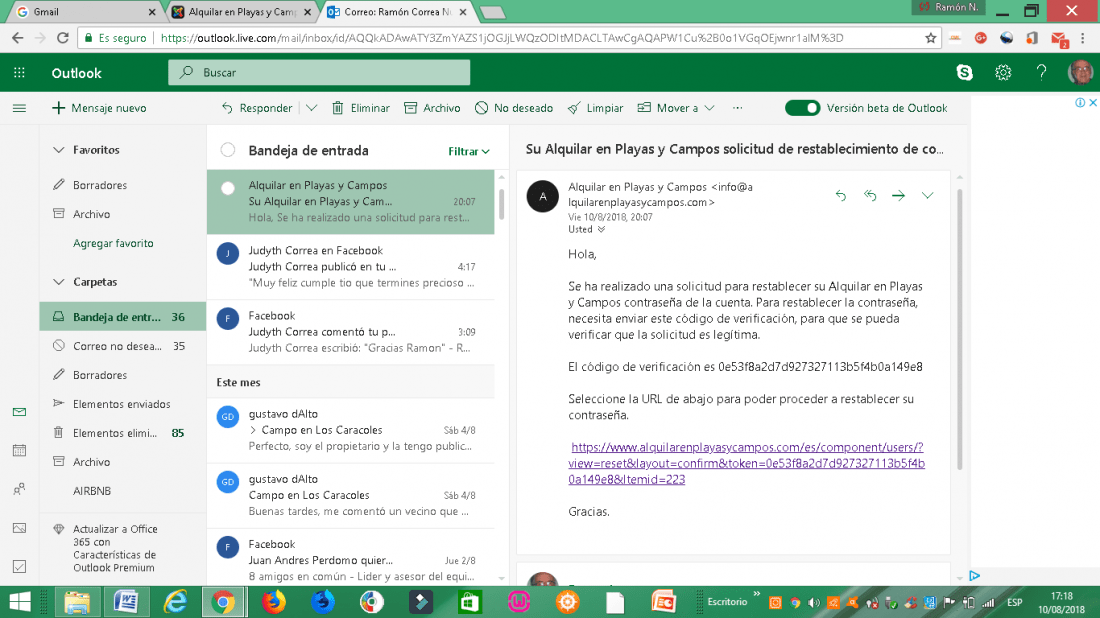Expand the gustavo dAlto conversation thread arrow
Screen dimensions: 1100x618
pos(253,430)
